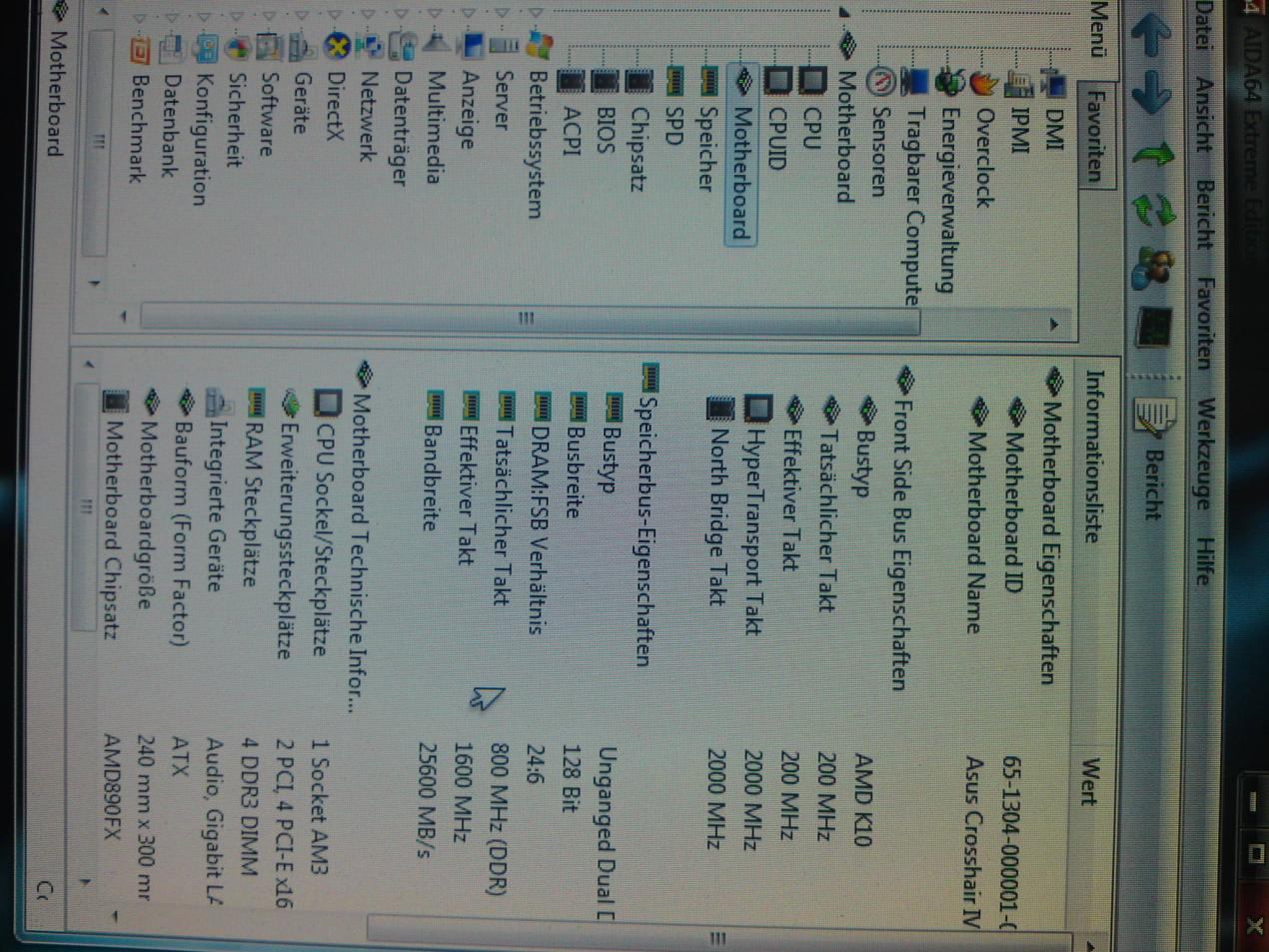
Task: Select the Datenträger drive icon
Action: pos(403,45)
